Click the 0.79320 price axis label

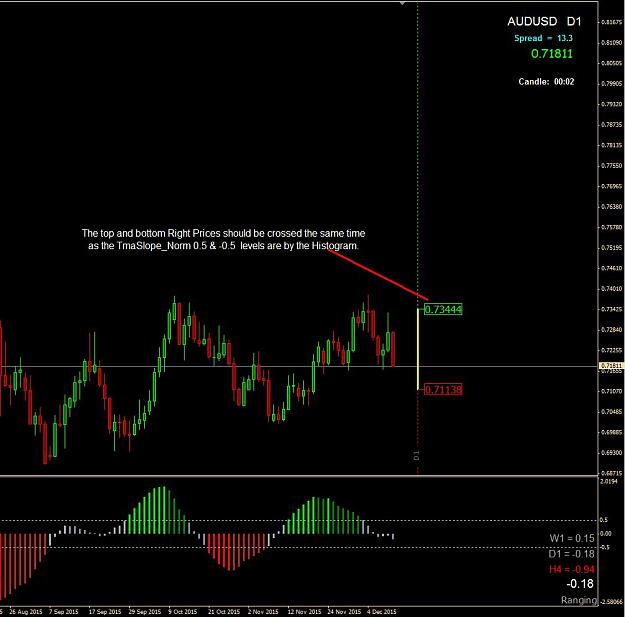click(x=612, y=104)
